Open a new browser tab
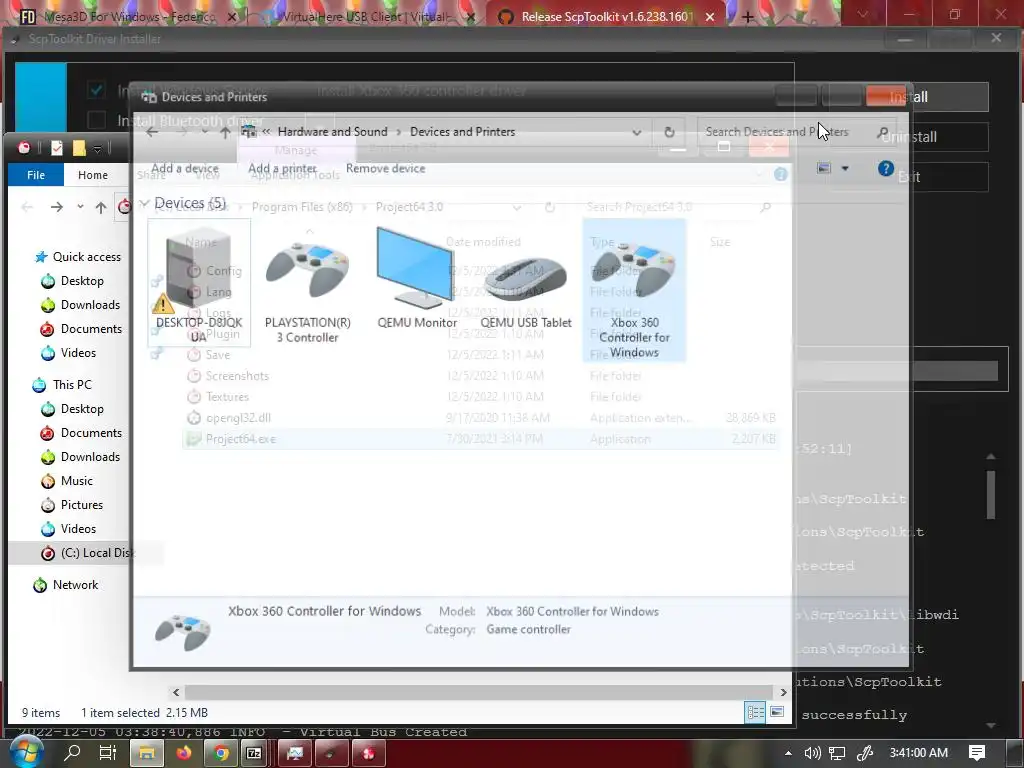 pyautogui.click(x=748, y=16)
